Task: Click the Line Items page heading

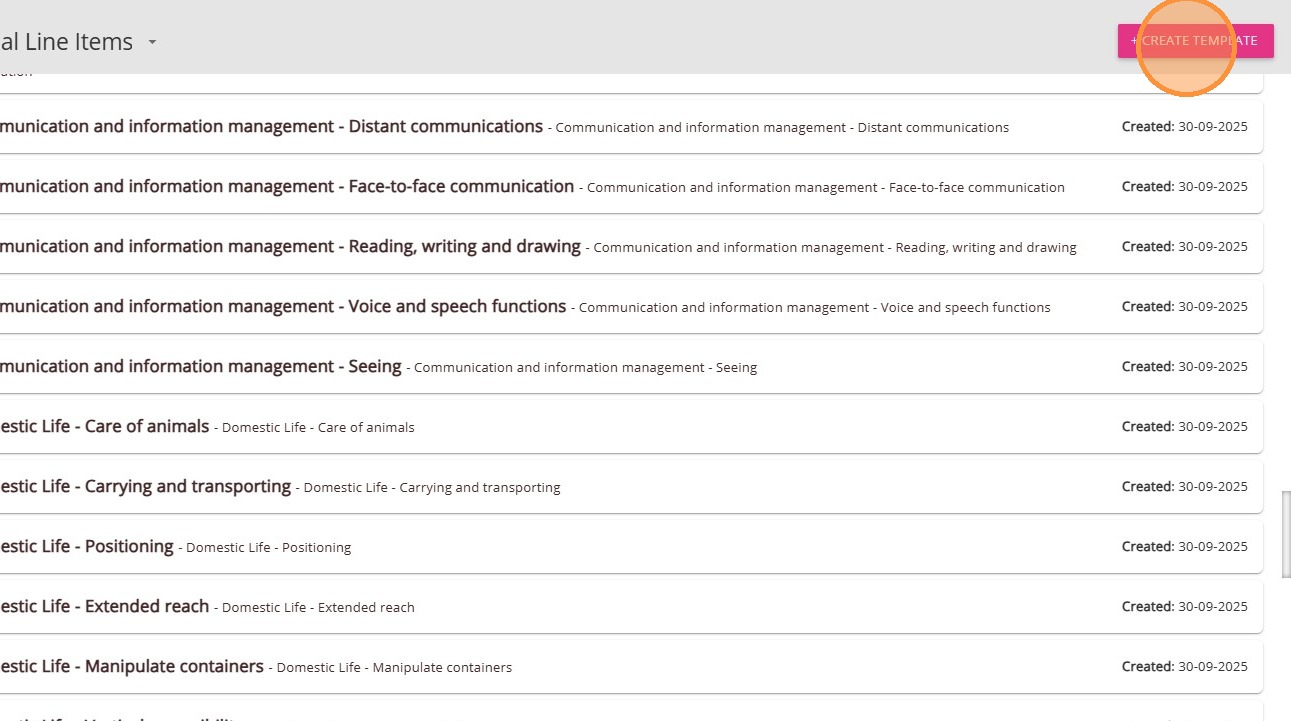Action: [66, 42]
